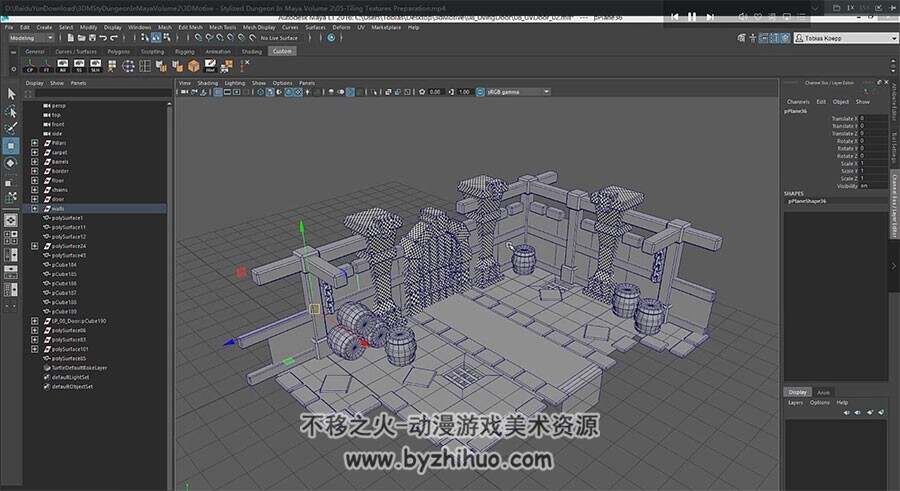Image resolution: width=900 pixels, height=491 pixels.
Task: Click the Display layer tab
Action: 797,392
